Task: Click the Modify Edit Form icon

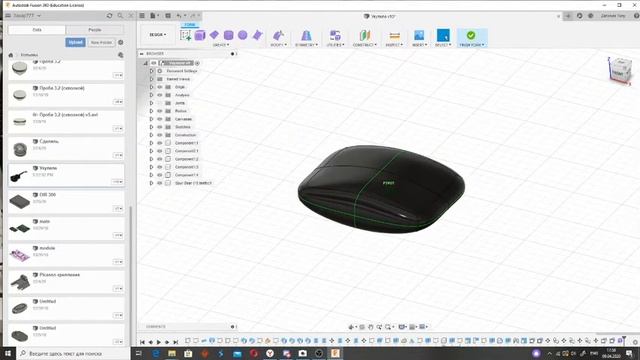Action: pos(278,35)
